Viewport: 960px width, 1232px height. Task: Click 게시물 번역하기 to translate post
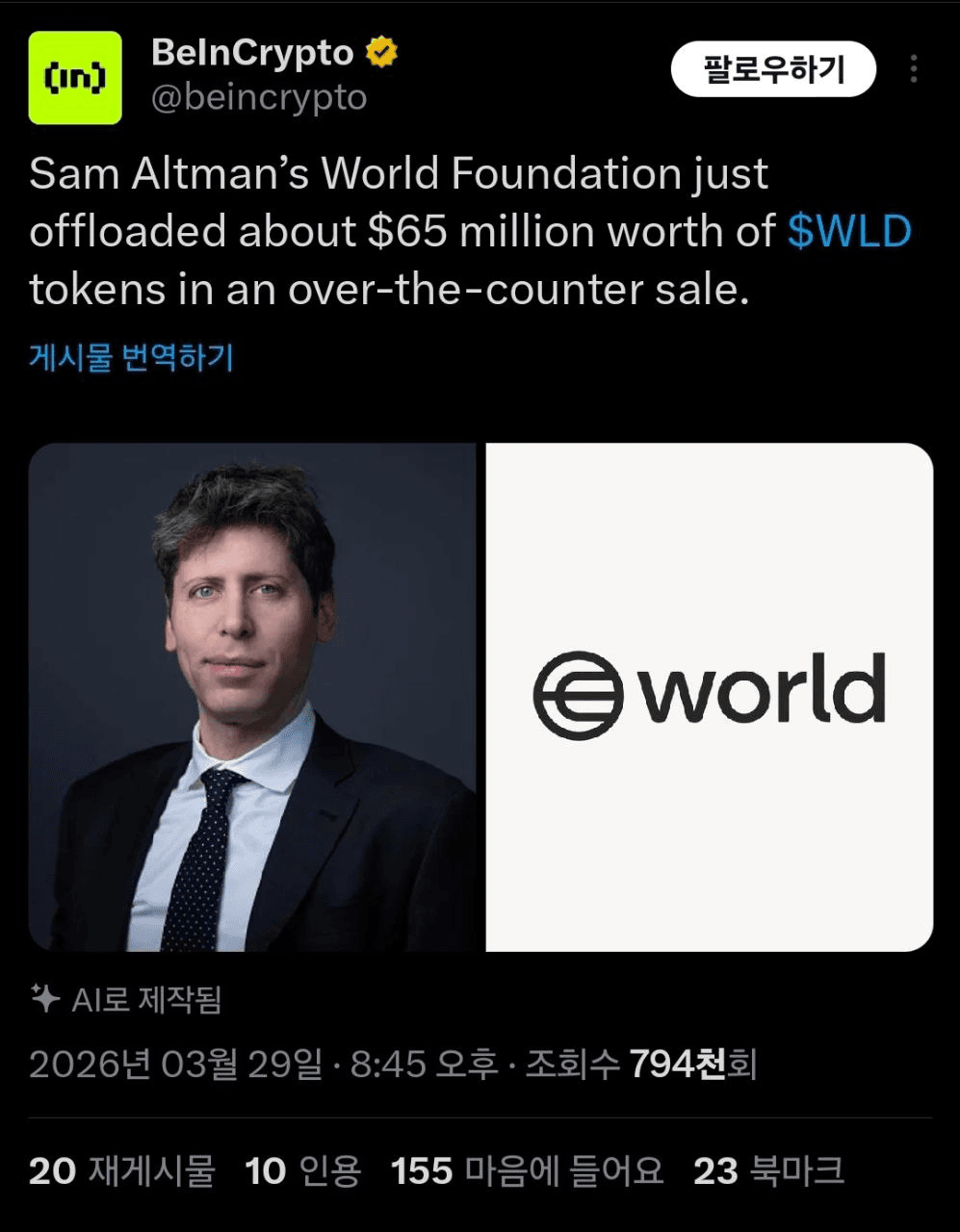132,357
